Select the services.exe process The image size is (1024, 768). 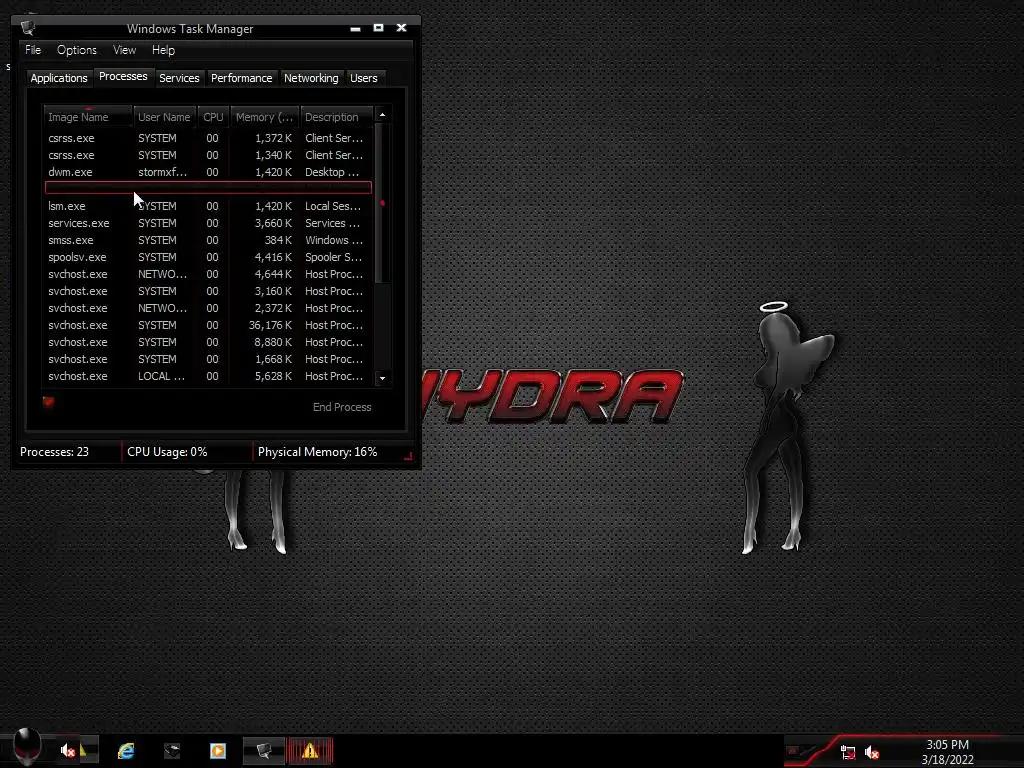pos(208,223)
